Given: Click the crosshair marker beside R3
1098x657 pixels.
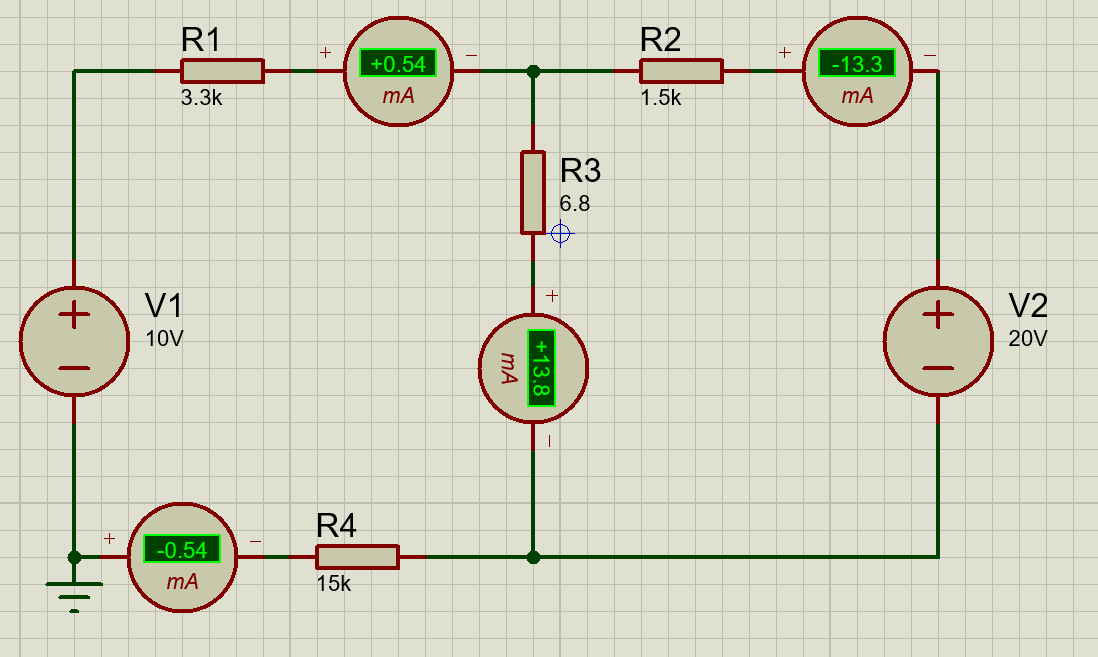Looking at the screenshot, I should (x=562, y=232).
